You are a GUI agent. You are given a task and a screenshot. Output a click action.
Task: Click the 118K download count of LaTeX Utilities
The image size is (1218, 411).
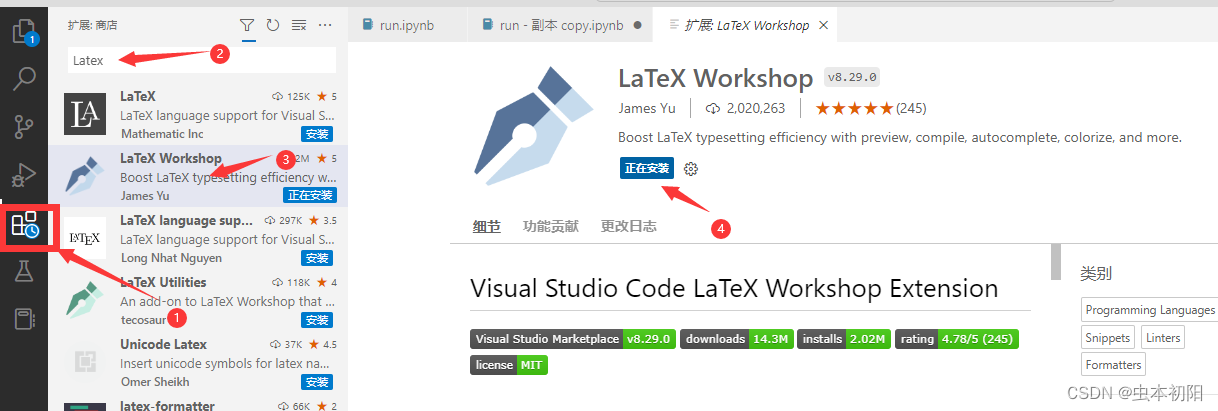tap(291, 282)
